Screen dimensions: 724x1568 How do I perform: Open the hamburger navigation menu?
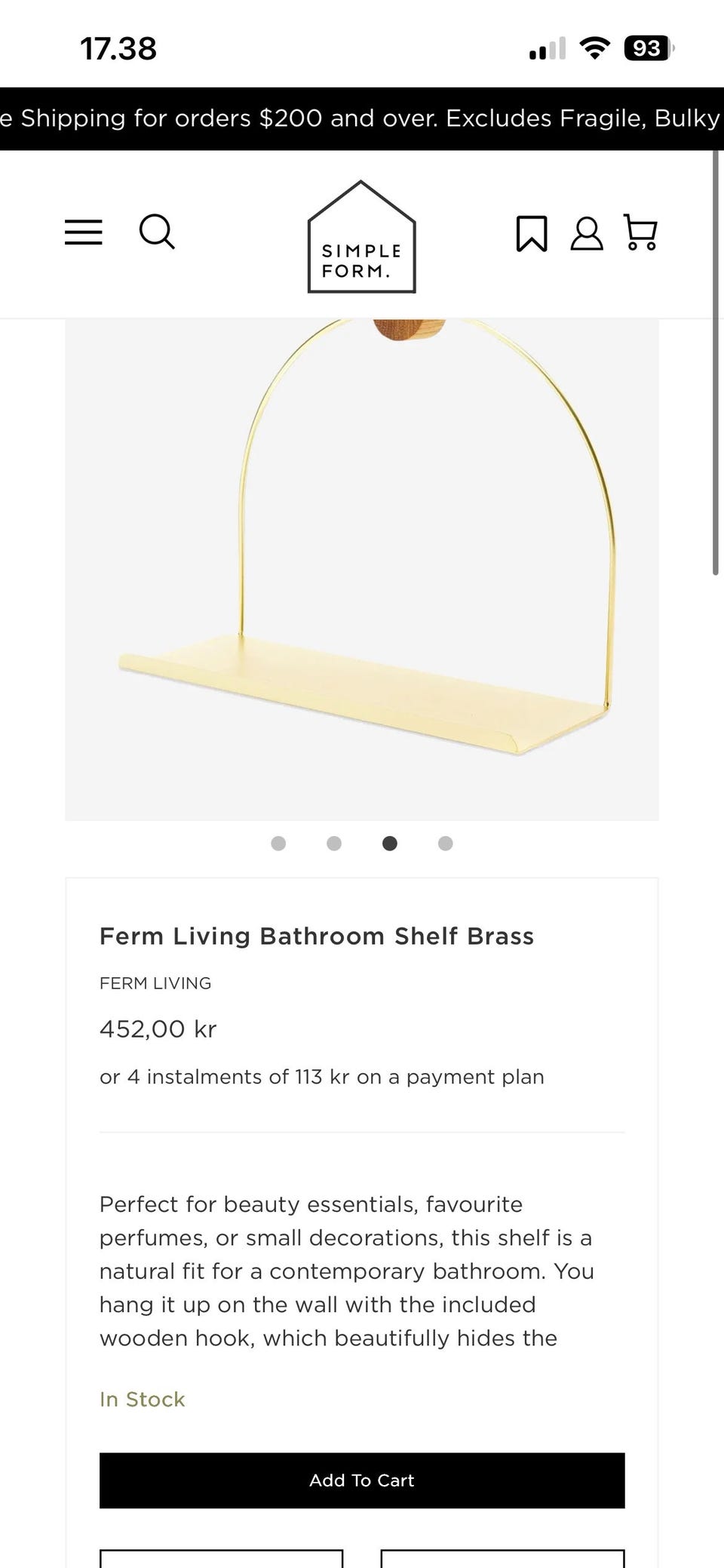pos(83,232)
